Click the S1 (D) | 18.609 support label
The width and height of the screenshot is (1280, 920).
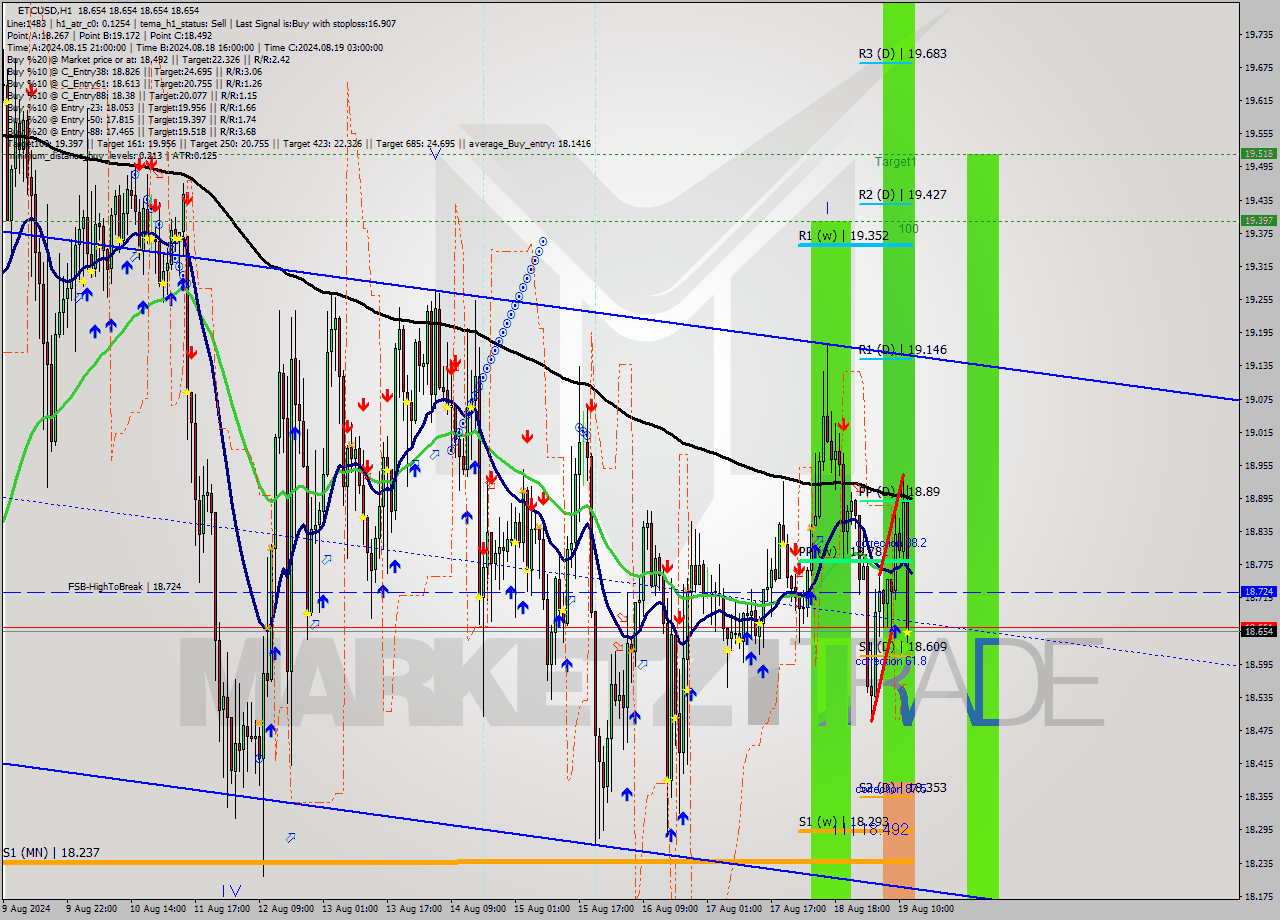tap(902, 647)
